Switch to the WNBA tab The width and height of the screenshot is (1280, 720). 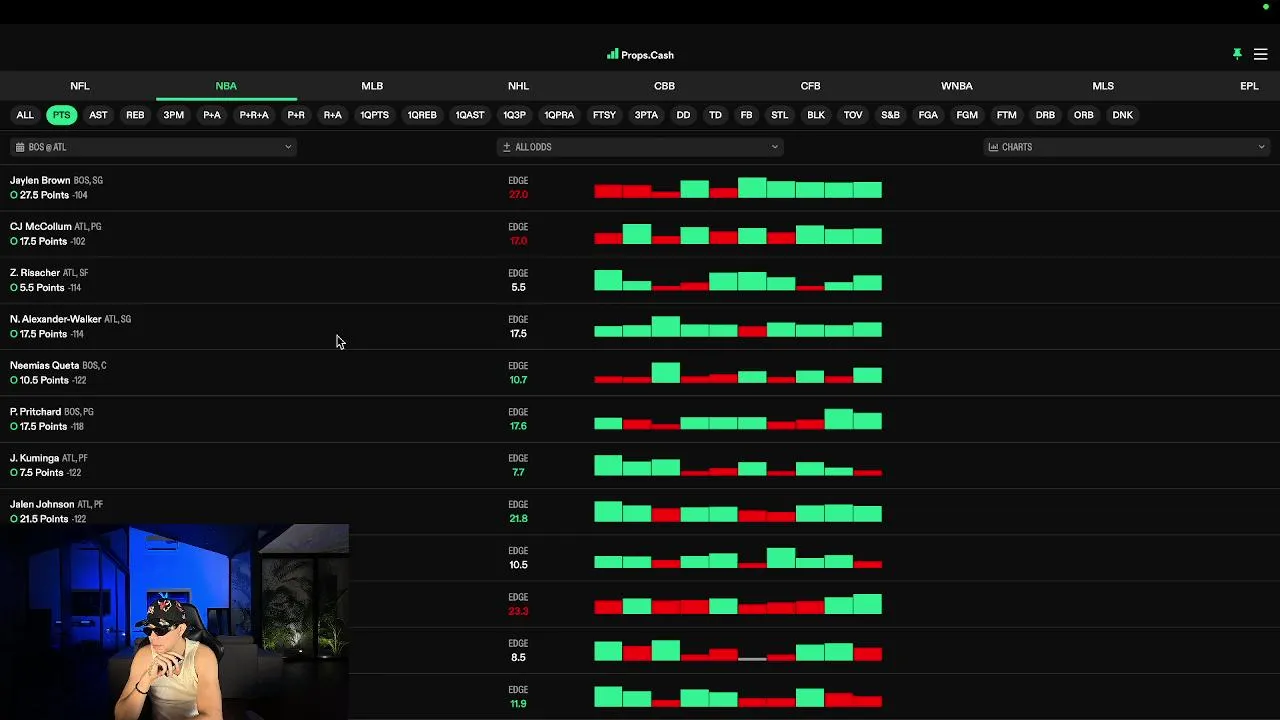tap(957, 86)
